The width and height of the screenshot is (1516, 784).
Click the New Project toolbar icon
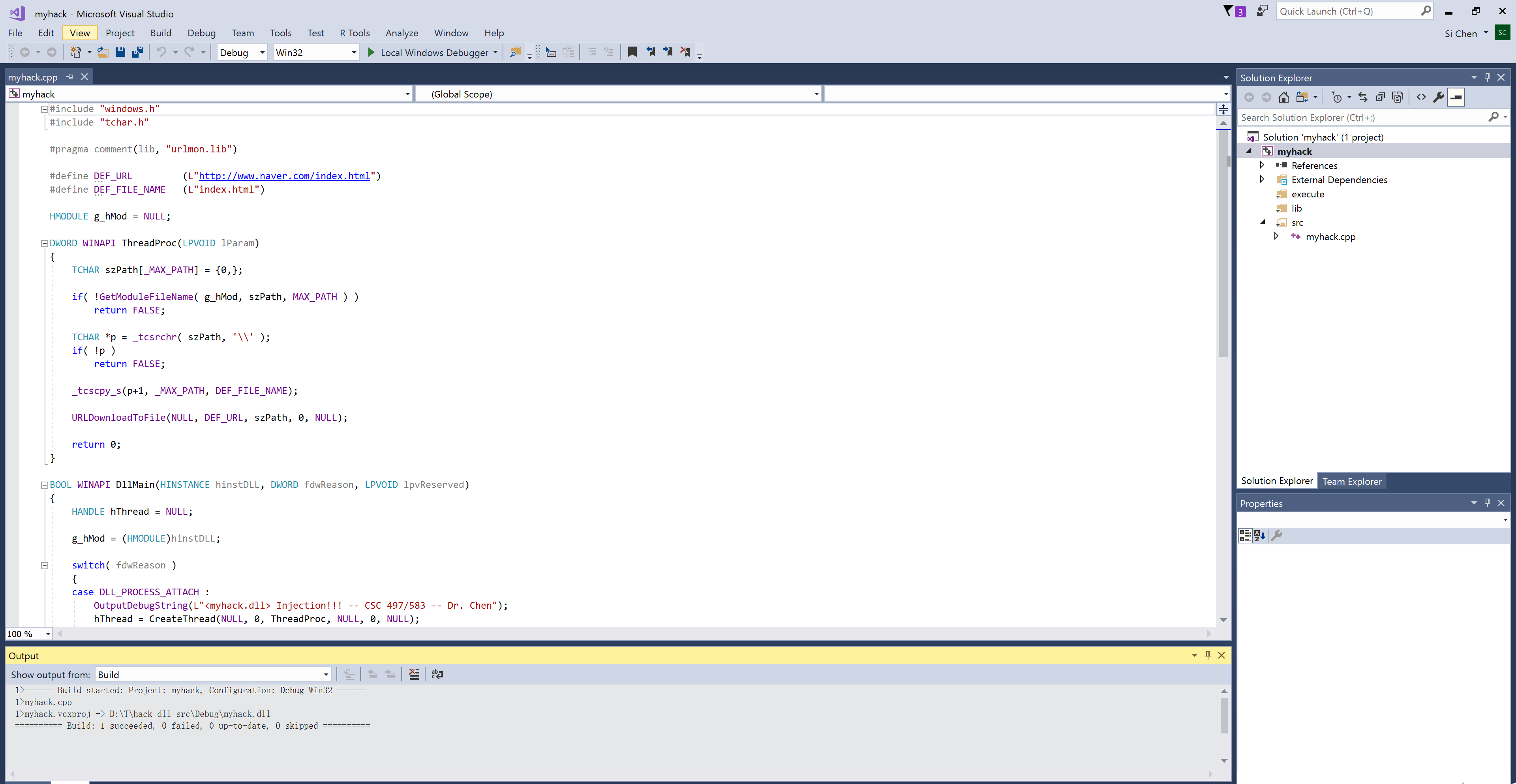coord(76,53)
